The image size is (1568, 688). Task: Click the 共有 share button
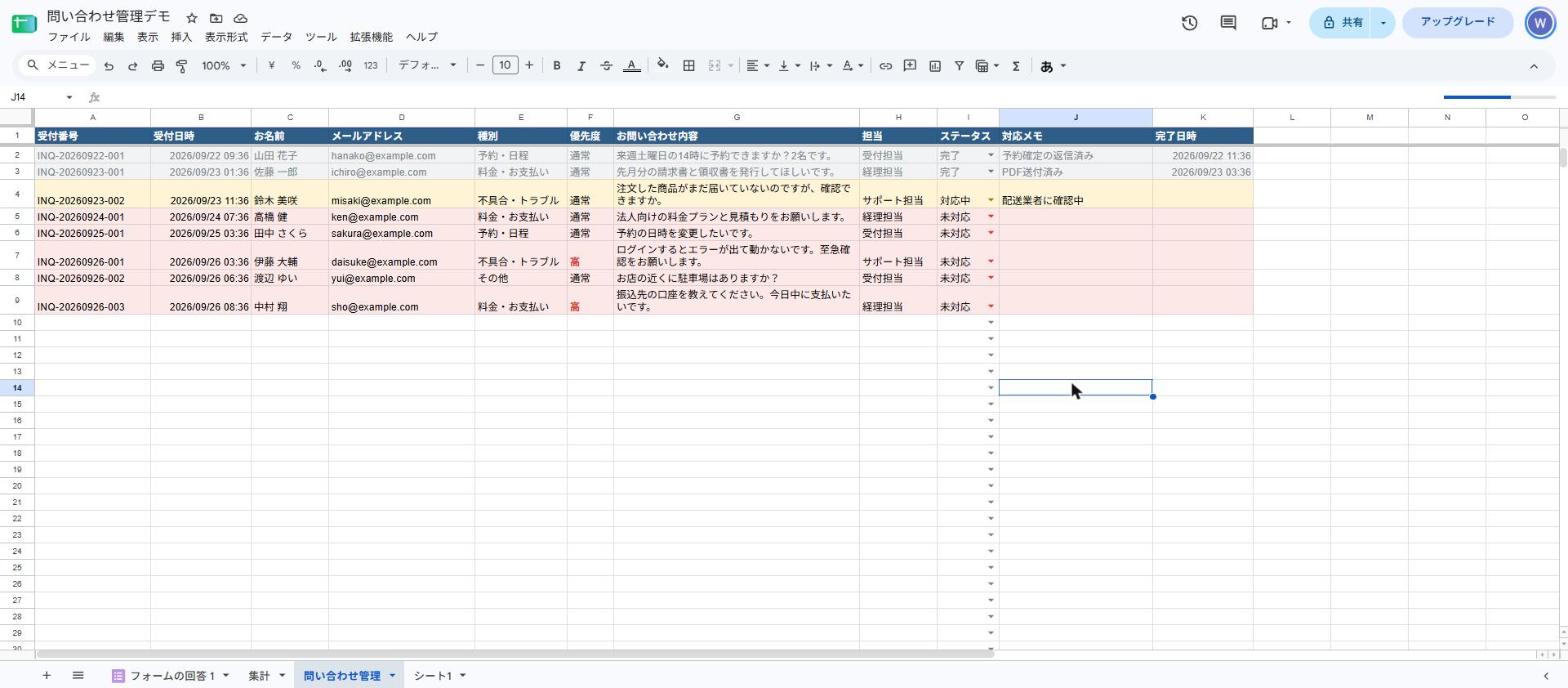pos(1341,22)
